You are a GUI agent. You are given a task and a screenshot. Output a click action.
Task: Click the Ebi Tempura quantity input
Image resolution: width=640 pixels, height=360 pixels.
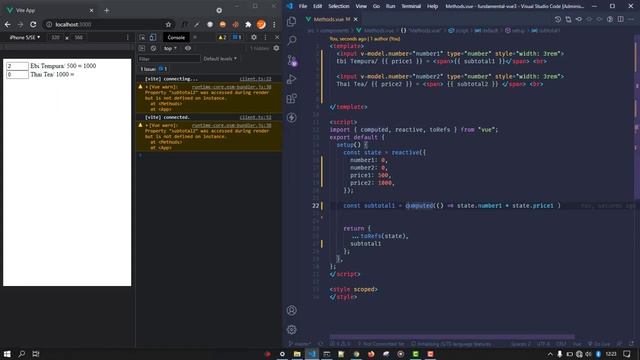(x=17, y=66)
